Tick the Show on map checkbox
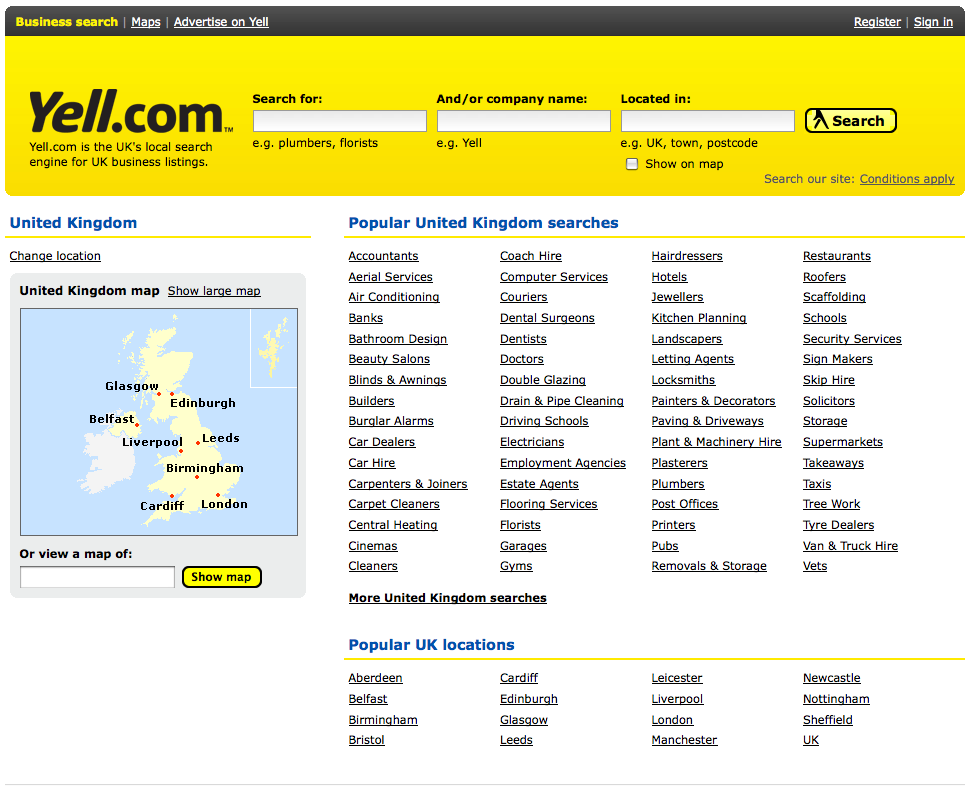This screenshot has height=786, width=968. point(632,164)
